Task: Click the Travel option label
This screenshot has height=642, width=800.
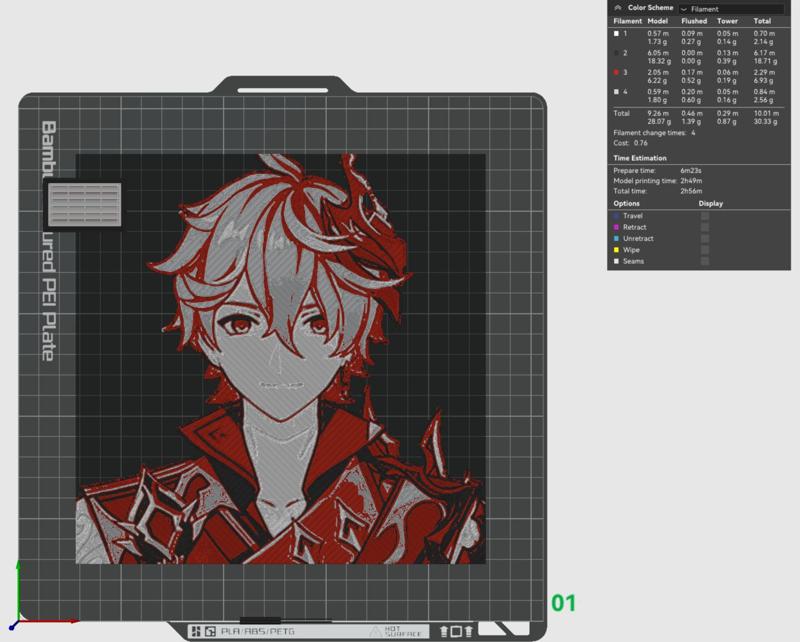Action: (x=633, y=216)
